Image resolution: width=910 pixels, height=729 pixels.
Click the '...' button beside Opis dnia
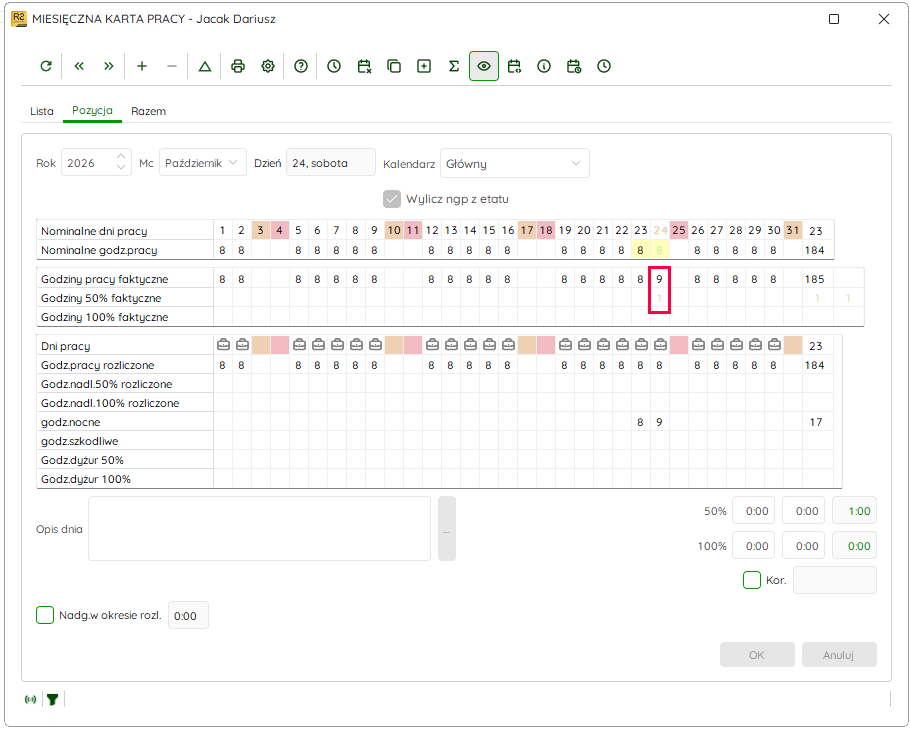click(447, 529)
